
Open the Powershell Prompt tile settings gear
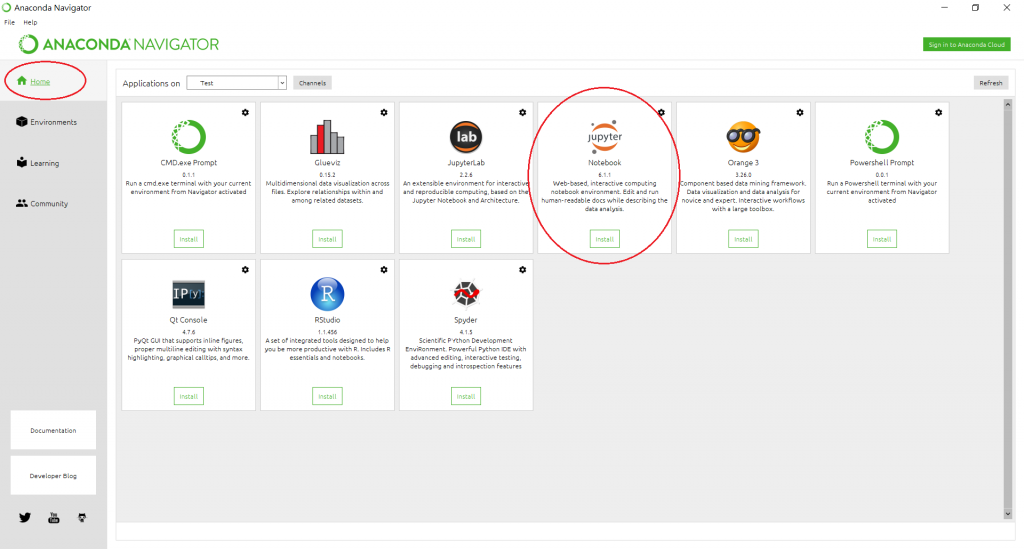938,112
